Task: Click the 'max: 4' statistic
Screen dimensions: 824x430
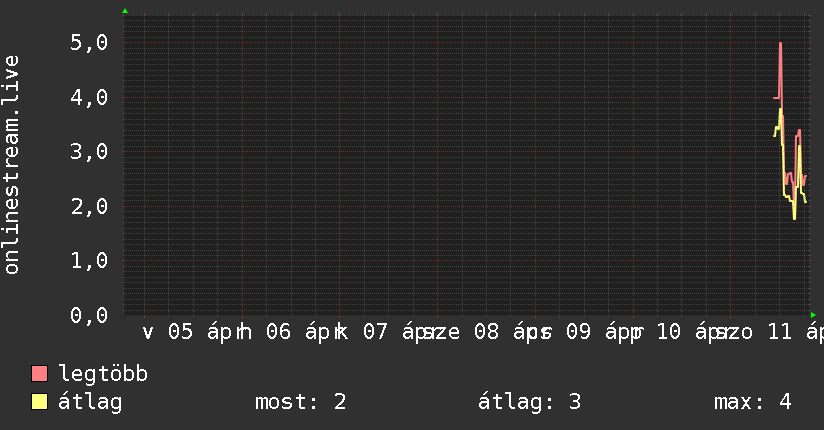Action: coord(753,402)
